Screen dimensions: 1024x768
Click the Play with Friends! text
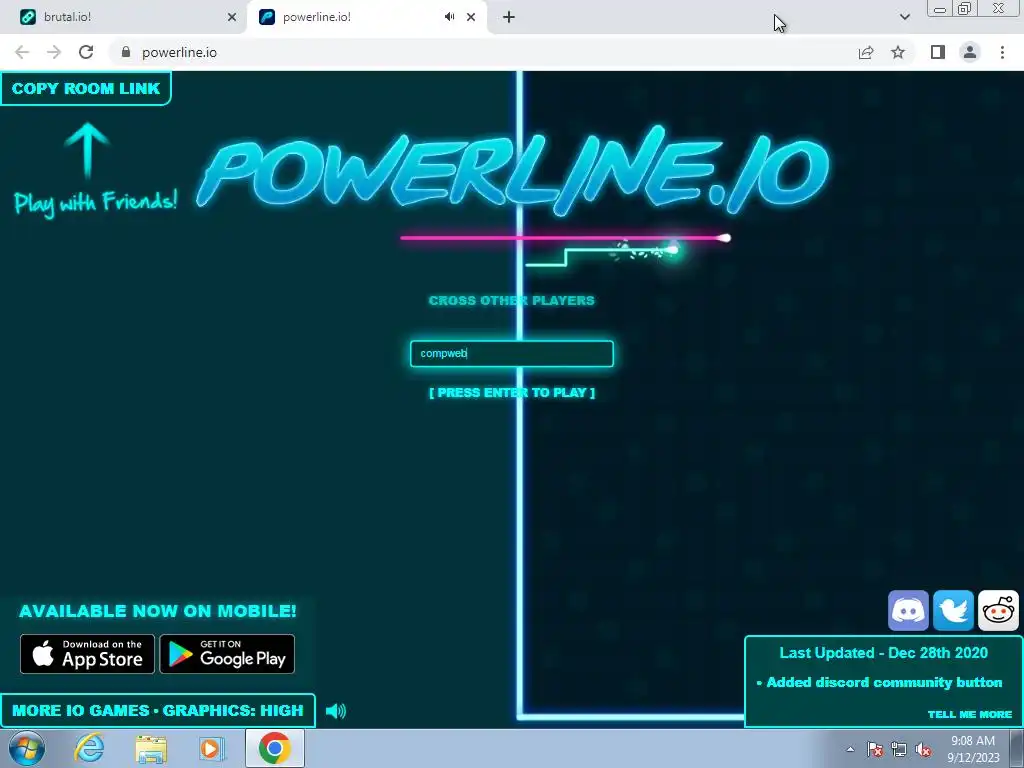click(95, 202)
